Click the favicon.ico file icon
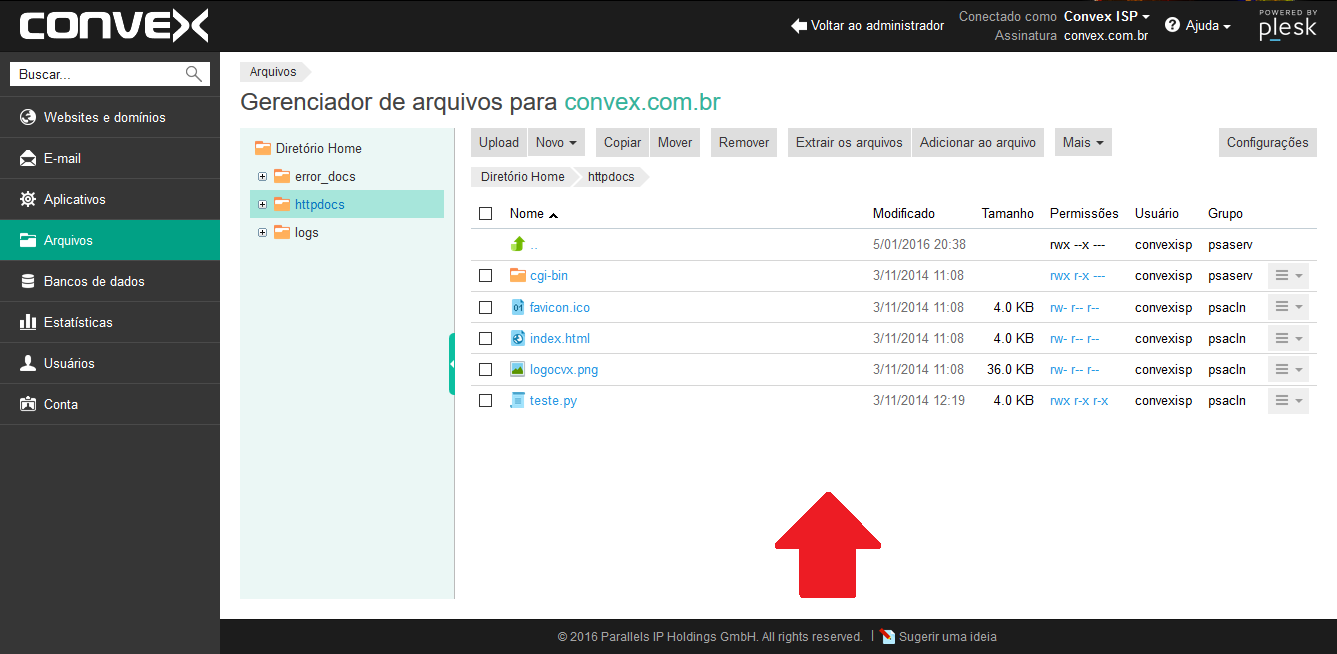1337x654 pixels. [x=517, y=307]
